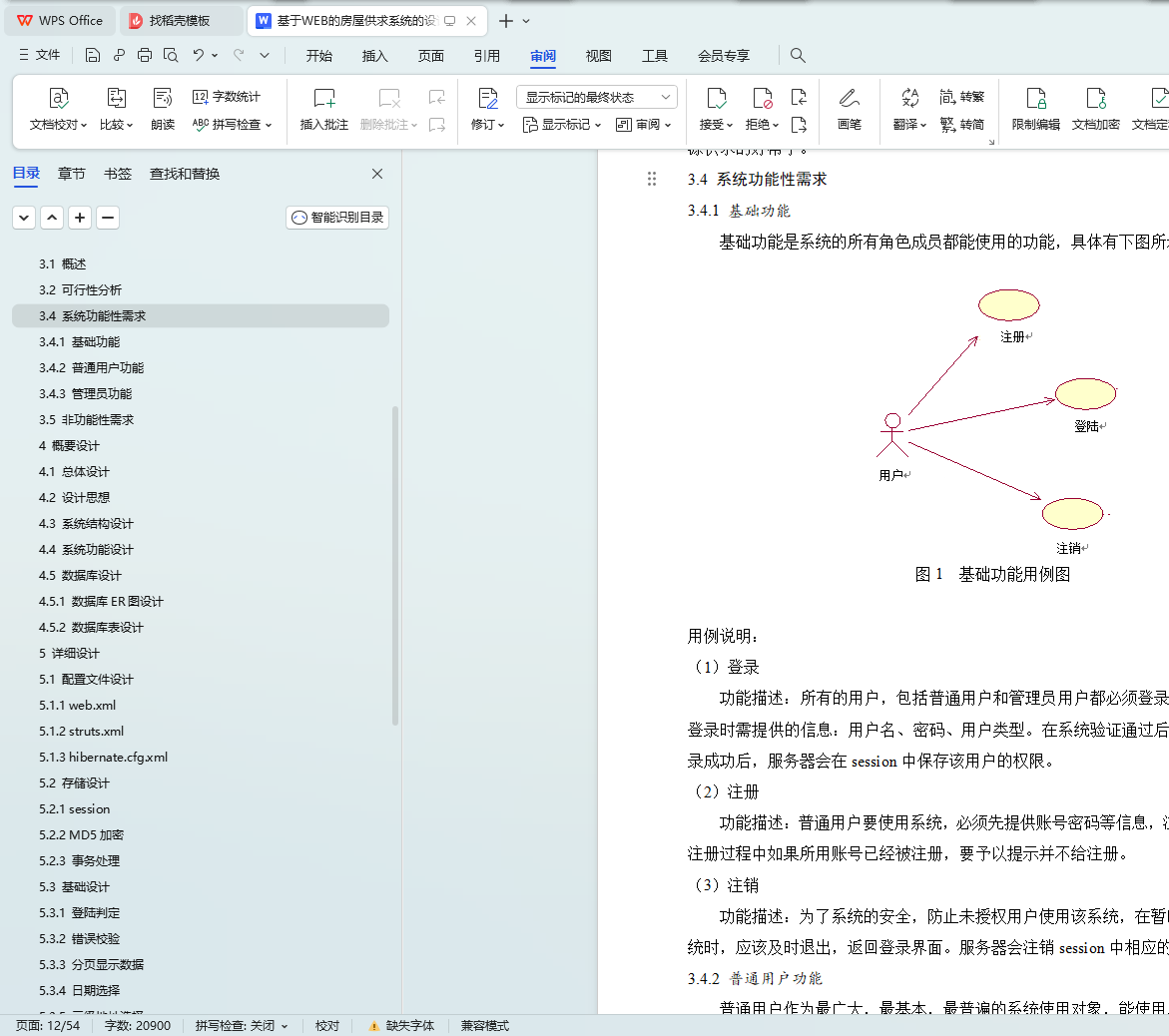Open the 翻译 translate tool
The width and height of the screenshot is (1169, 1036).
[909, 109]
